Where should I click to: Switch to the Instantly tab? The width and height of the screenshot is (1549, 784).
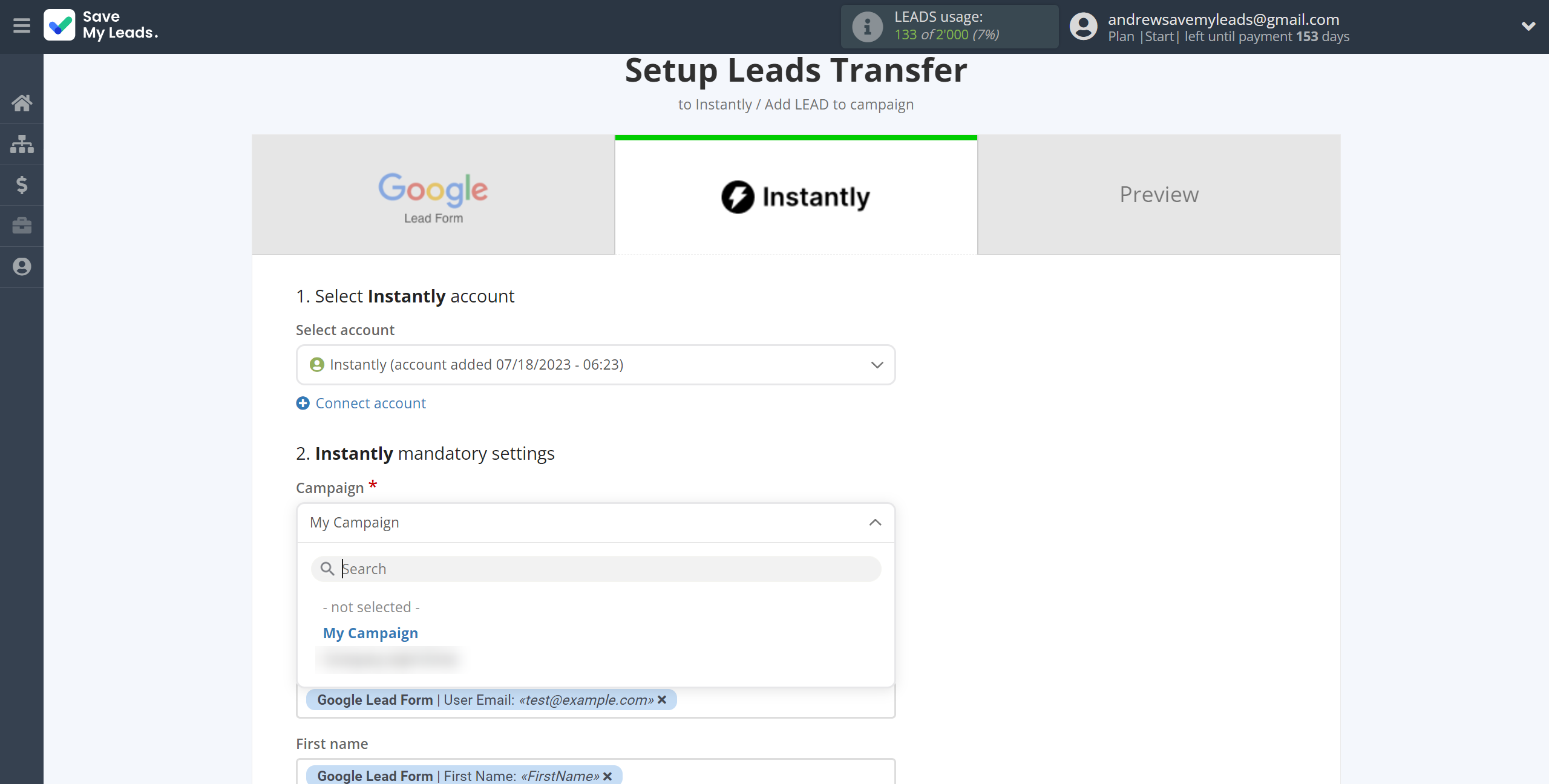pos(796,195)
